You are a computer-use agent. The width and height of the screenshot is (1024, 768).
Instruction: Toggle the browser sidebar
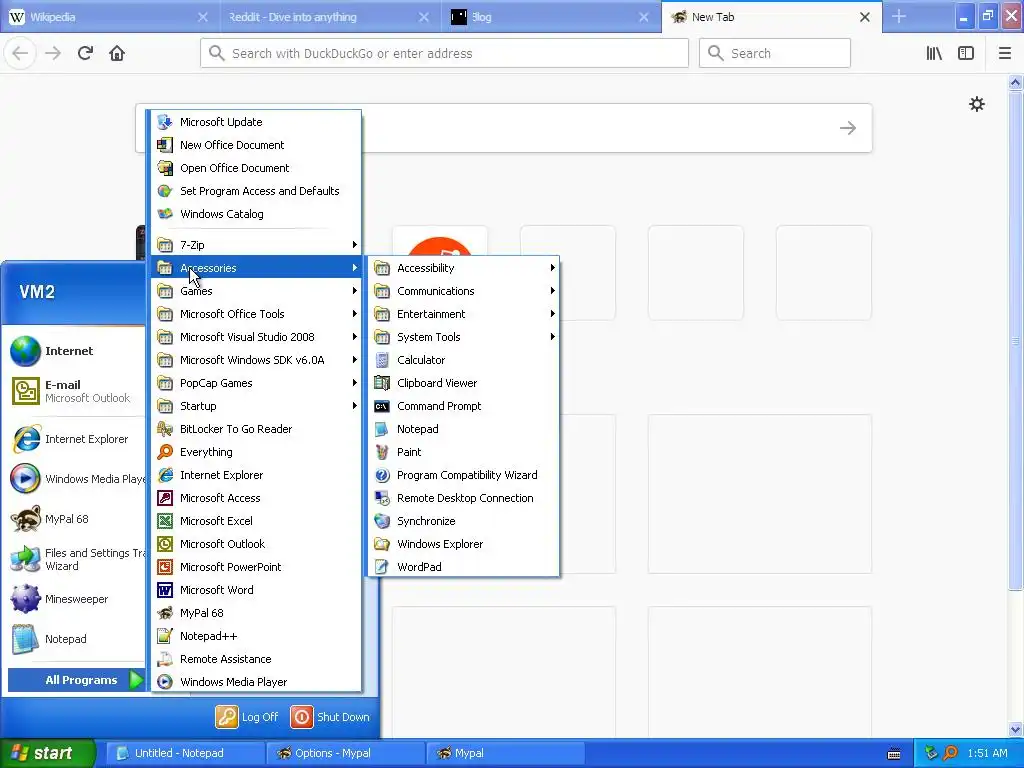point(966,54)
